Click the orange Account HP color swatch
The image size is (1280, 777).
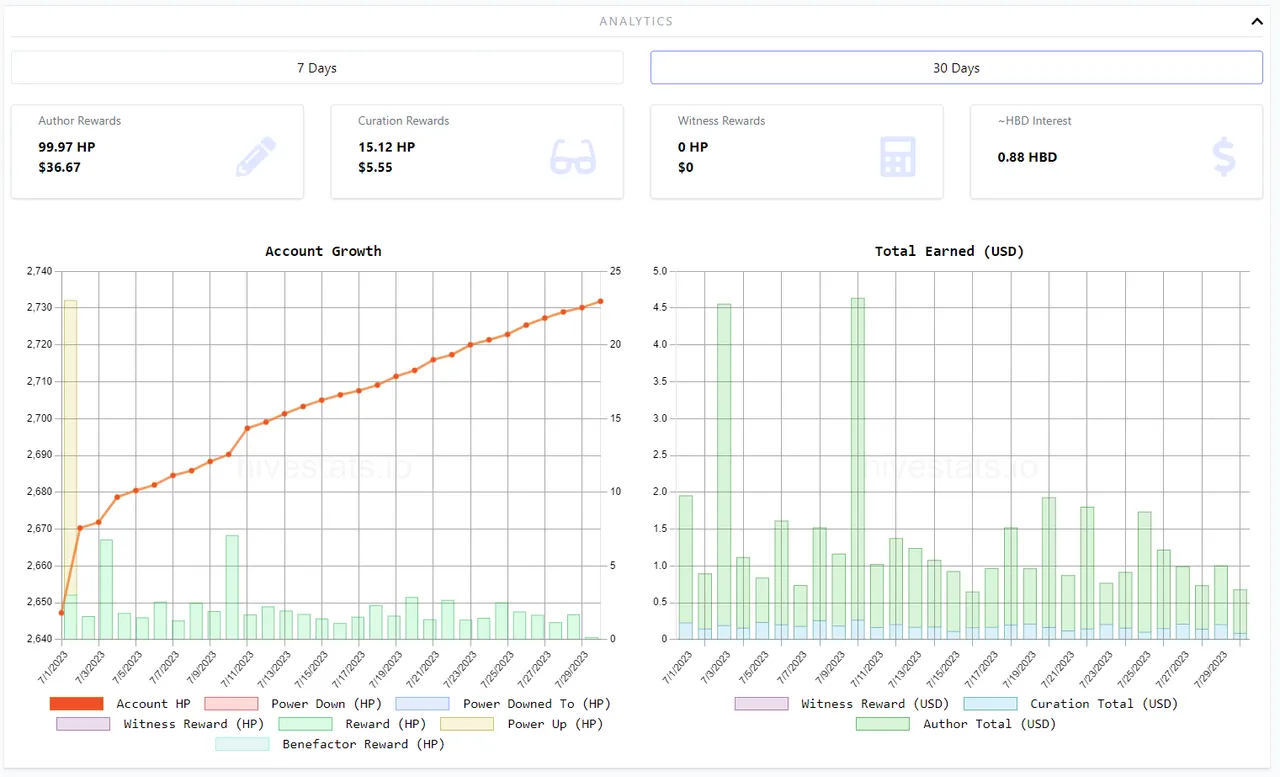point(75,703)
